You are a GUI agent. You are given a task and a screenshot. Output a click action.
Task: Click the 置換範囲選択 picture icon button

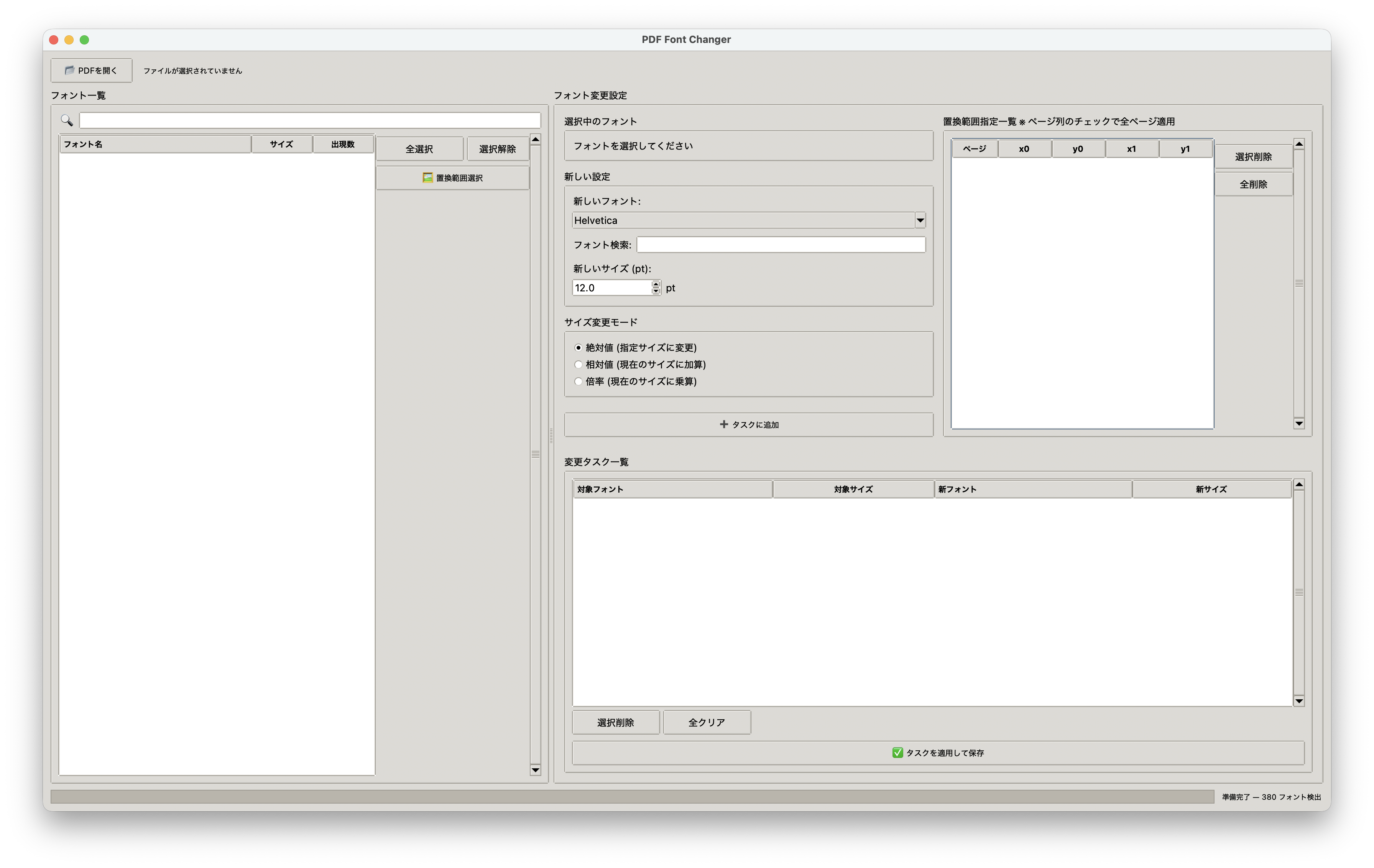point(427,178)
